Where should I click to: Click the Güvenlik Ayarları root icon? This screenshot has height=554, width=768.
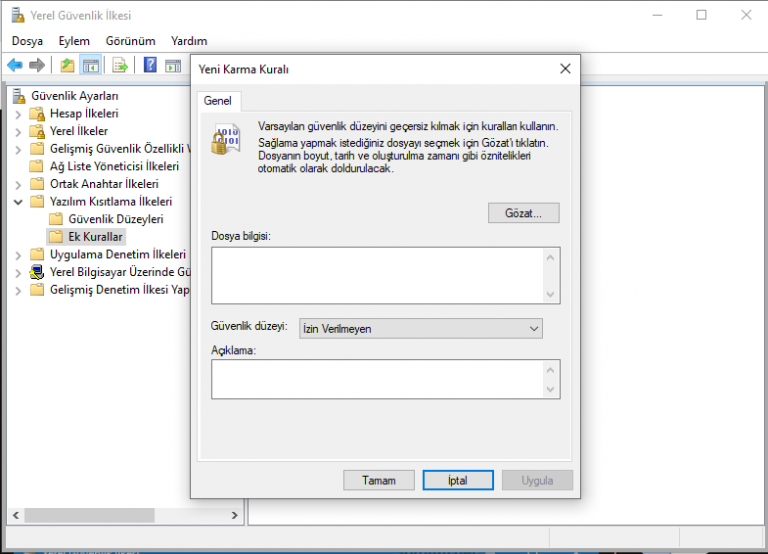[19, 96]
